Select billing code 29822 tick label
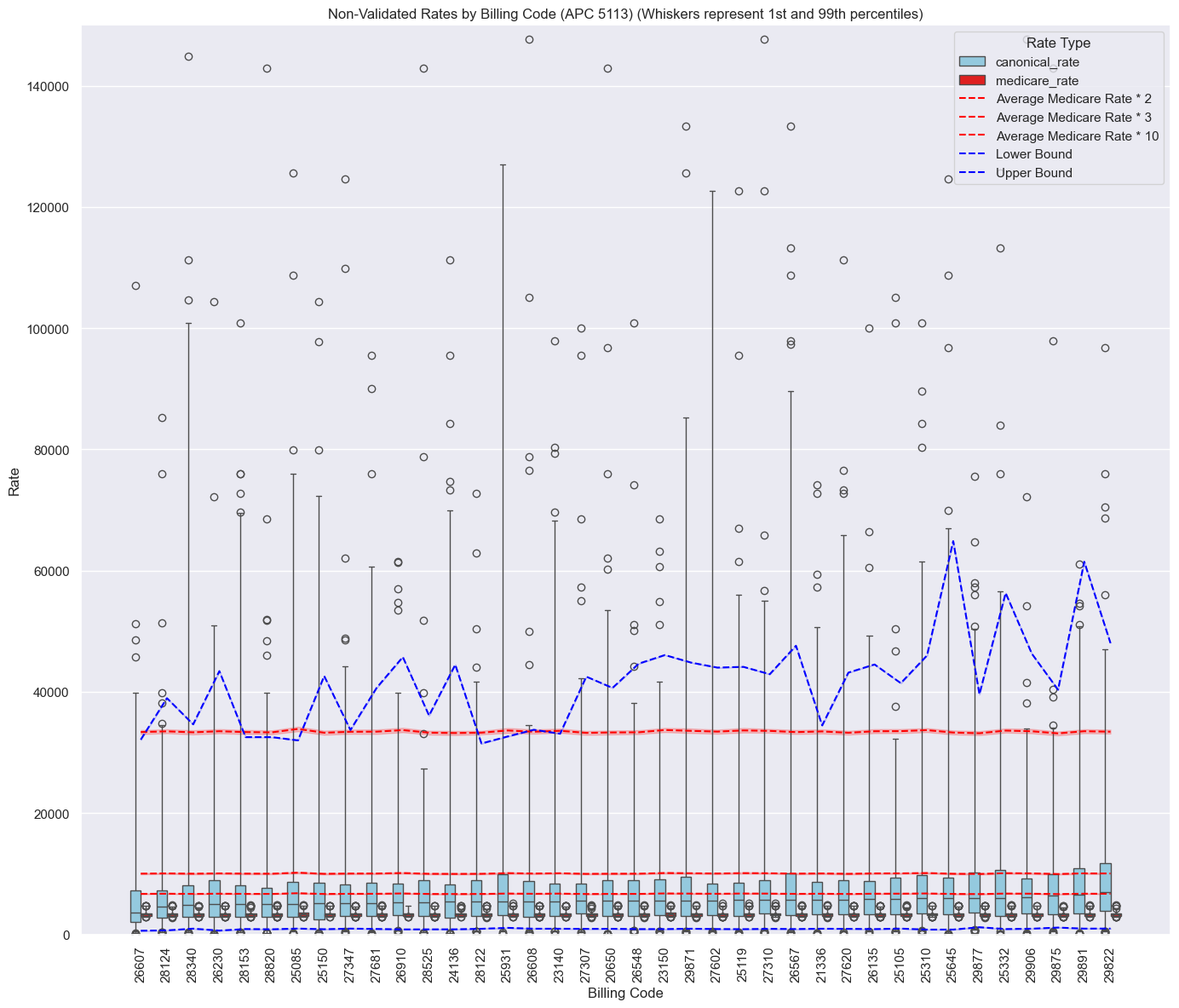Screen dimensions: 1179x1008 tap(1106, 963)
